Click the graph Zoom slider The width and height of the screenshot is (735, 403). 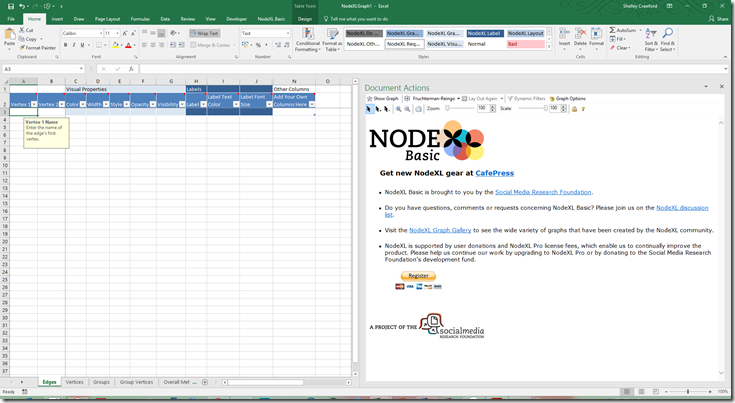click(460, 108)
